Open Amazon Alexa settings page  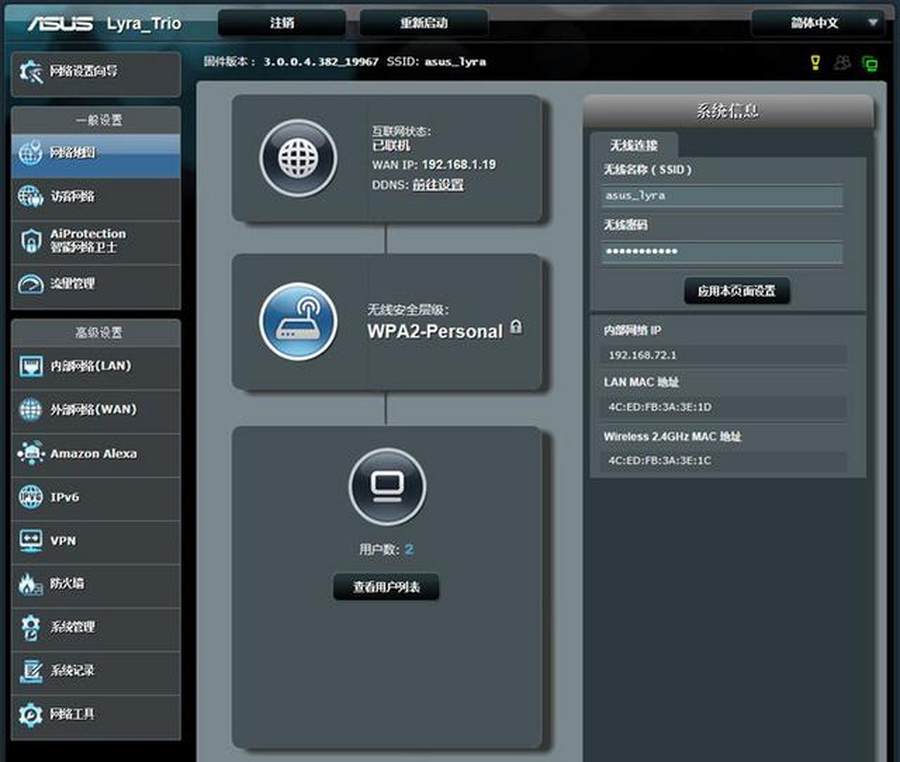coord(96,453)
